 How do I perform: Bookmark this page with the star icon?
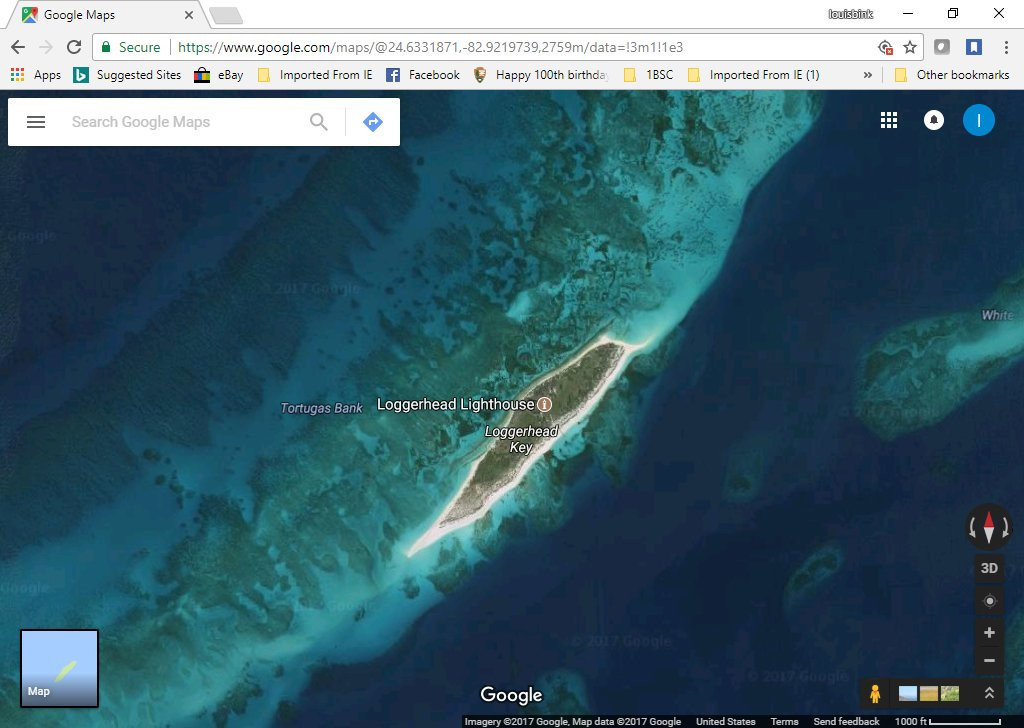click(910, 47)
